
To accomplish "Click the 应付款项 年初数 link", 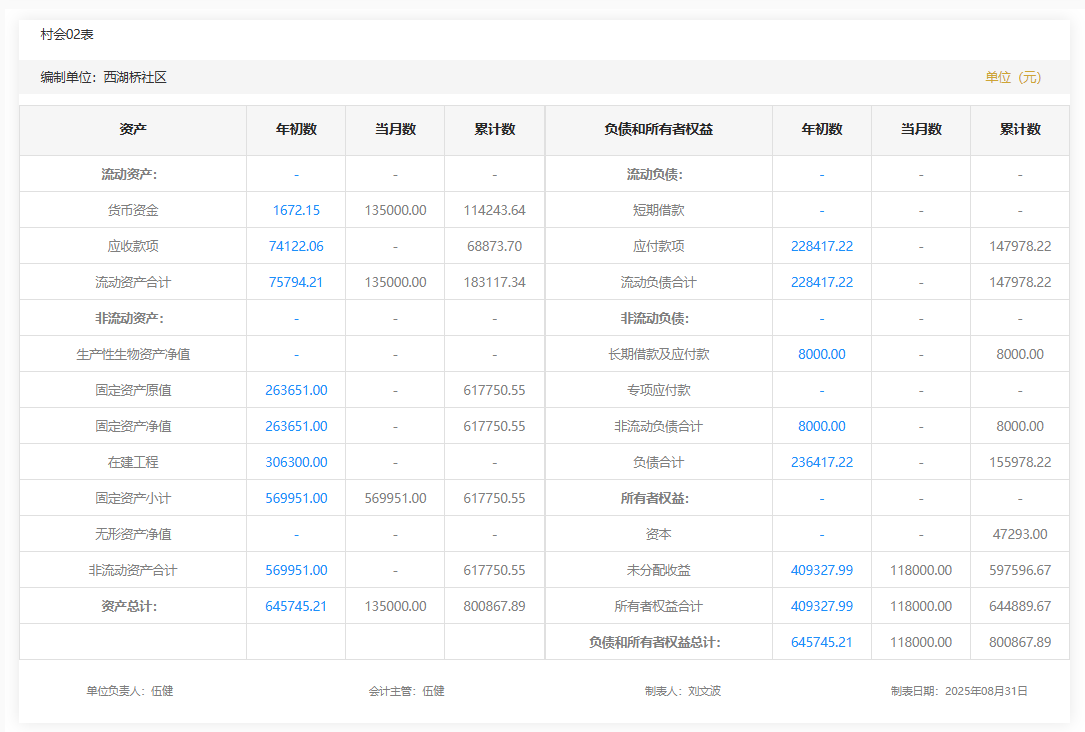I will click(821, 246).
